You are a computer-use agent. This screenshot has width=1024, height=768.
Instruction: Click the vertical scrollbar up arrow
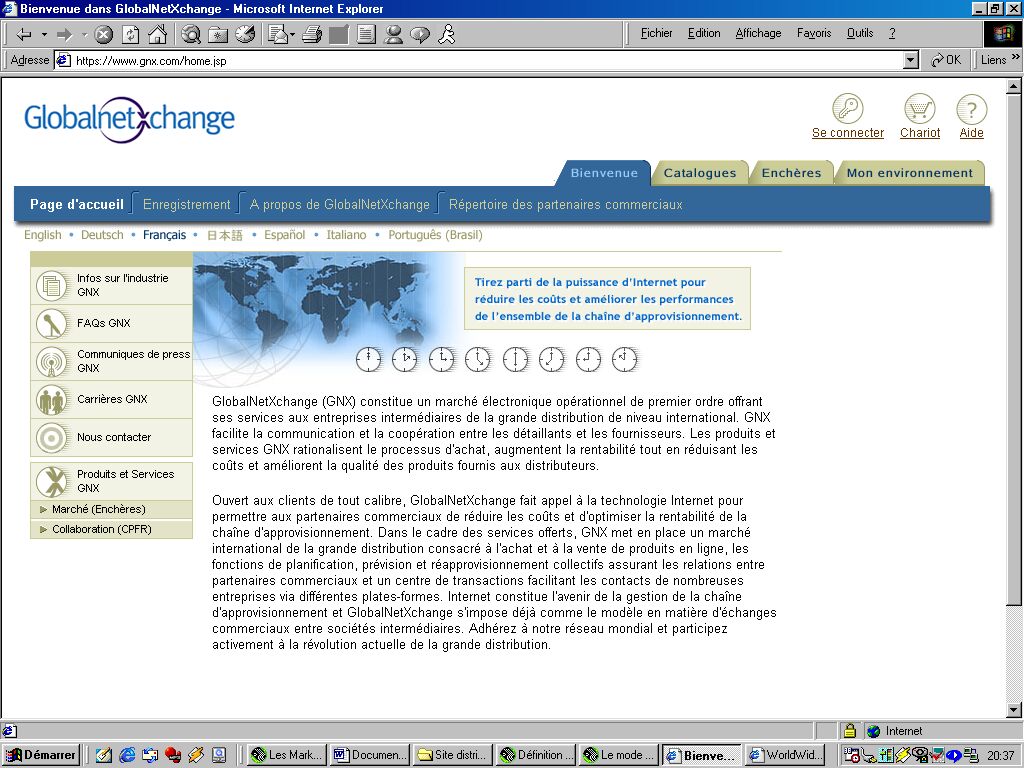(x=1014, y=86)
